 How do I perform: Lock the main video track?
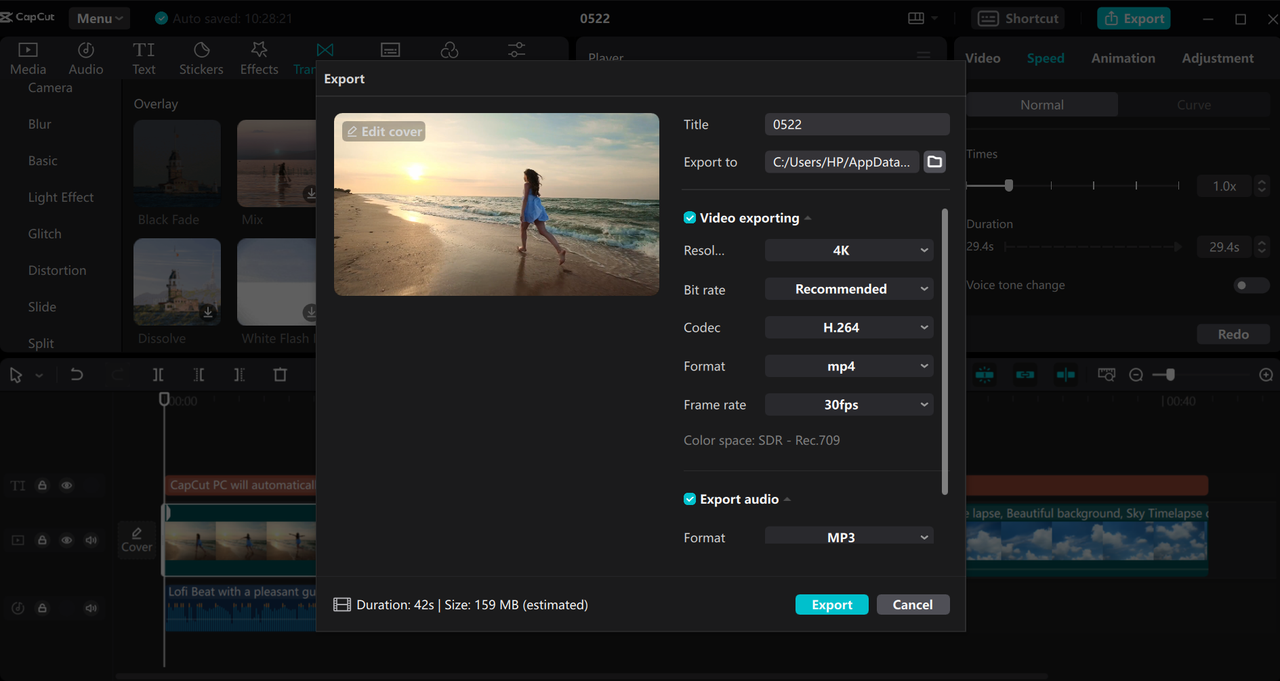[42, 540]
